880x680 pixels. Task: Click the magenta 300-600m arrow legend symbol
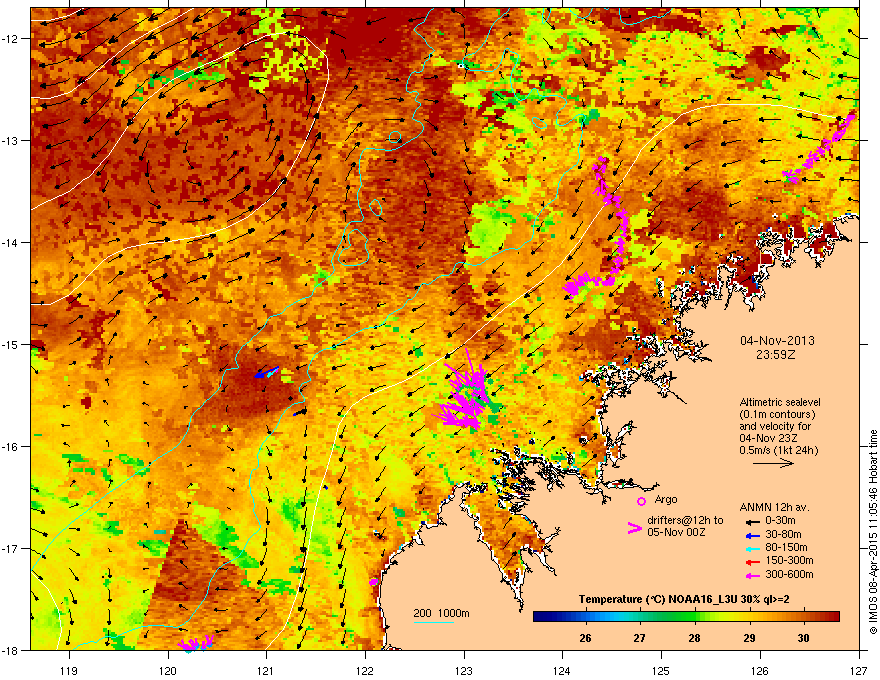click(752, 576)
